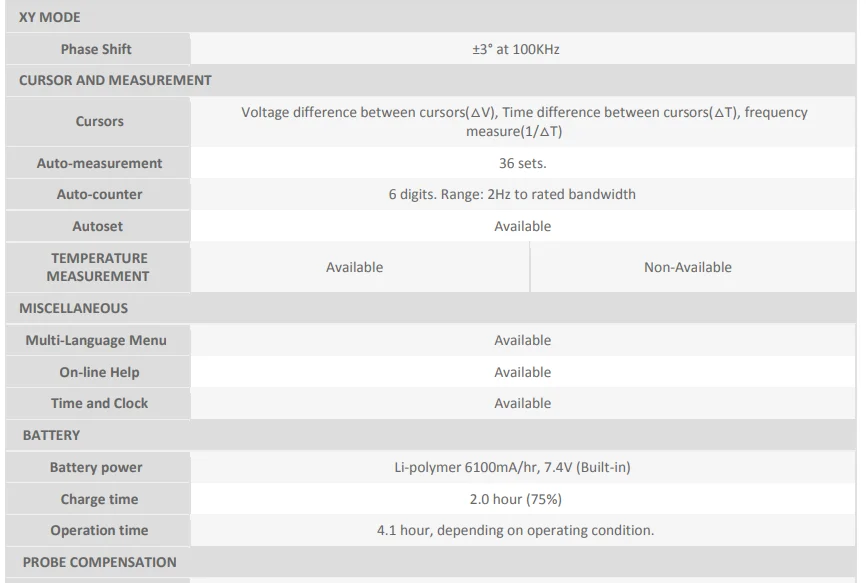Click the Time and Clock label
Viewport: 866px width, 583px height.
(x=99, y=403)
